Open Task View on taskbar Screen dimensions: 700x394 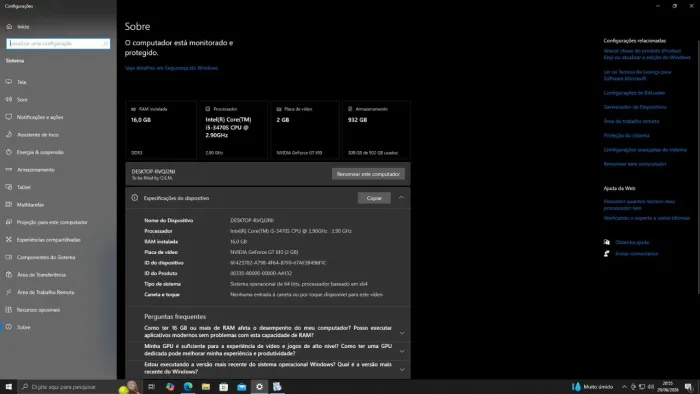tap(151, 387)
